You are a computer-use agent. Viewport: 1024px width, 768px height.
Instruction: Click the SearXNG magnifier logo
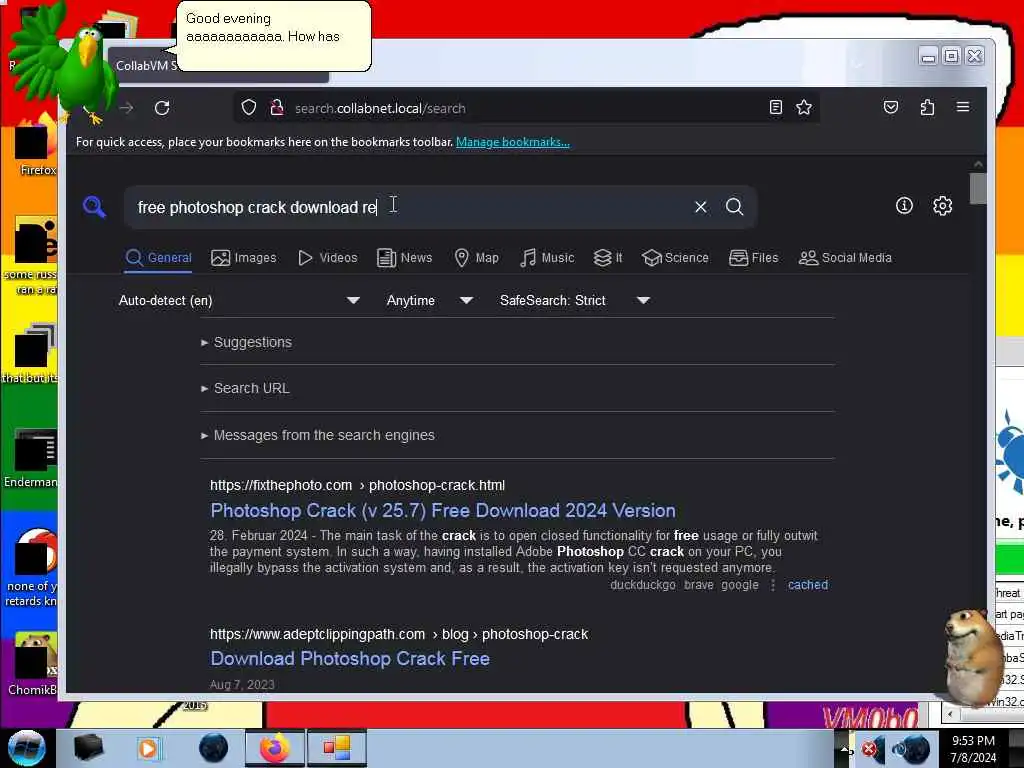point(95,207)
